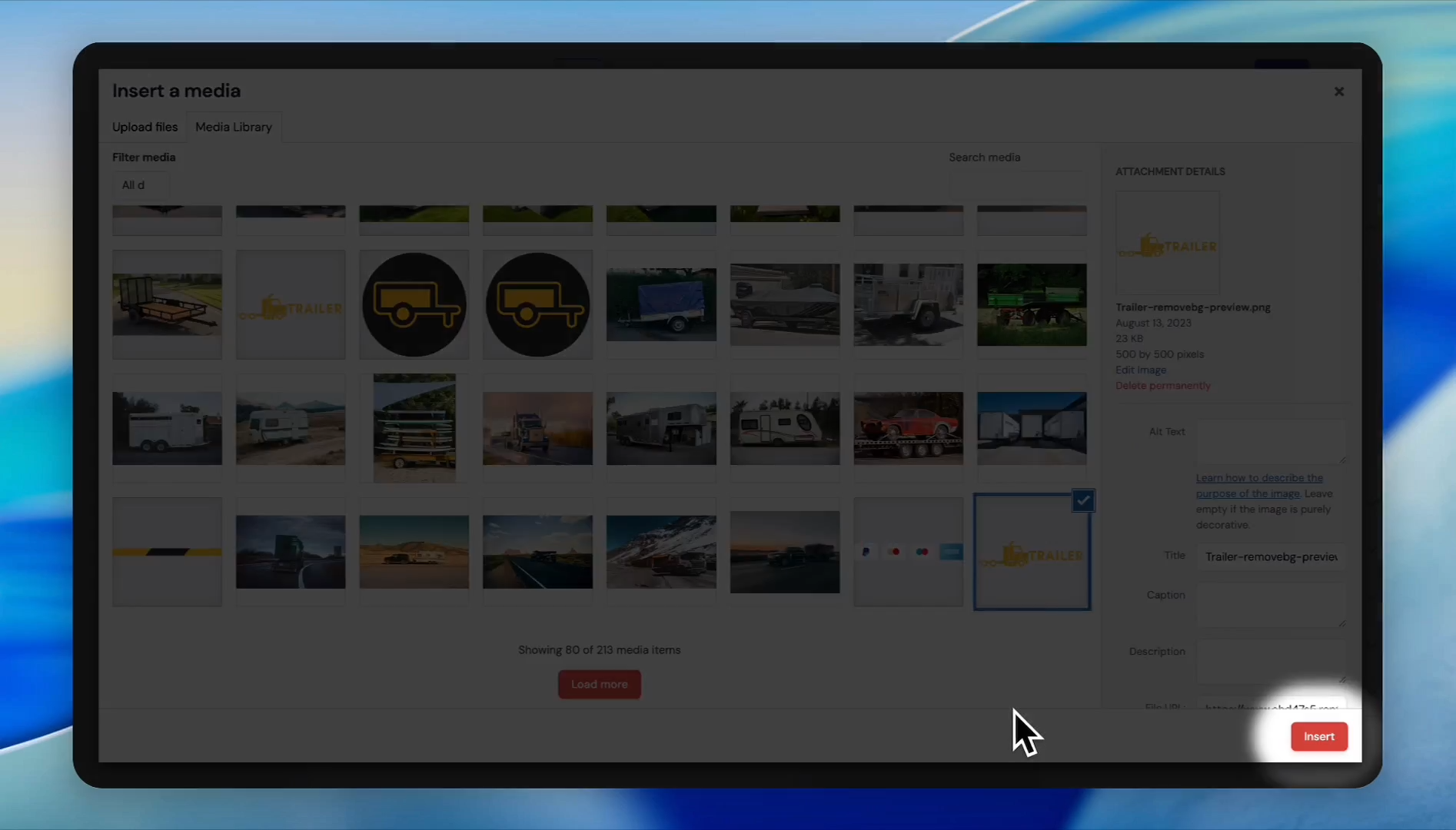Select the red car on trailer thumbnail
Viewport: 1456px width, 830px height.
pos(909,428)
